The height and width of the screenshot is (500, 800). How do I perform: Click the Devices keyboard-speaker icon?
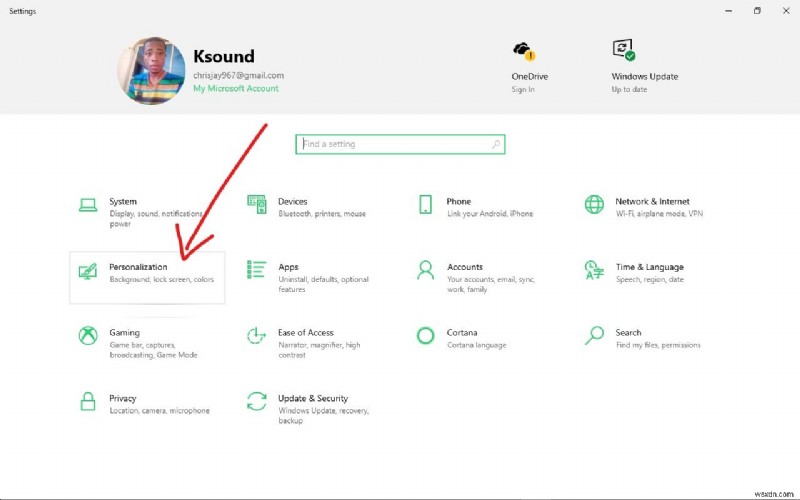(x=257, y=204)
